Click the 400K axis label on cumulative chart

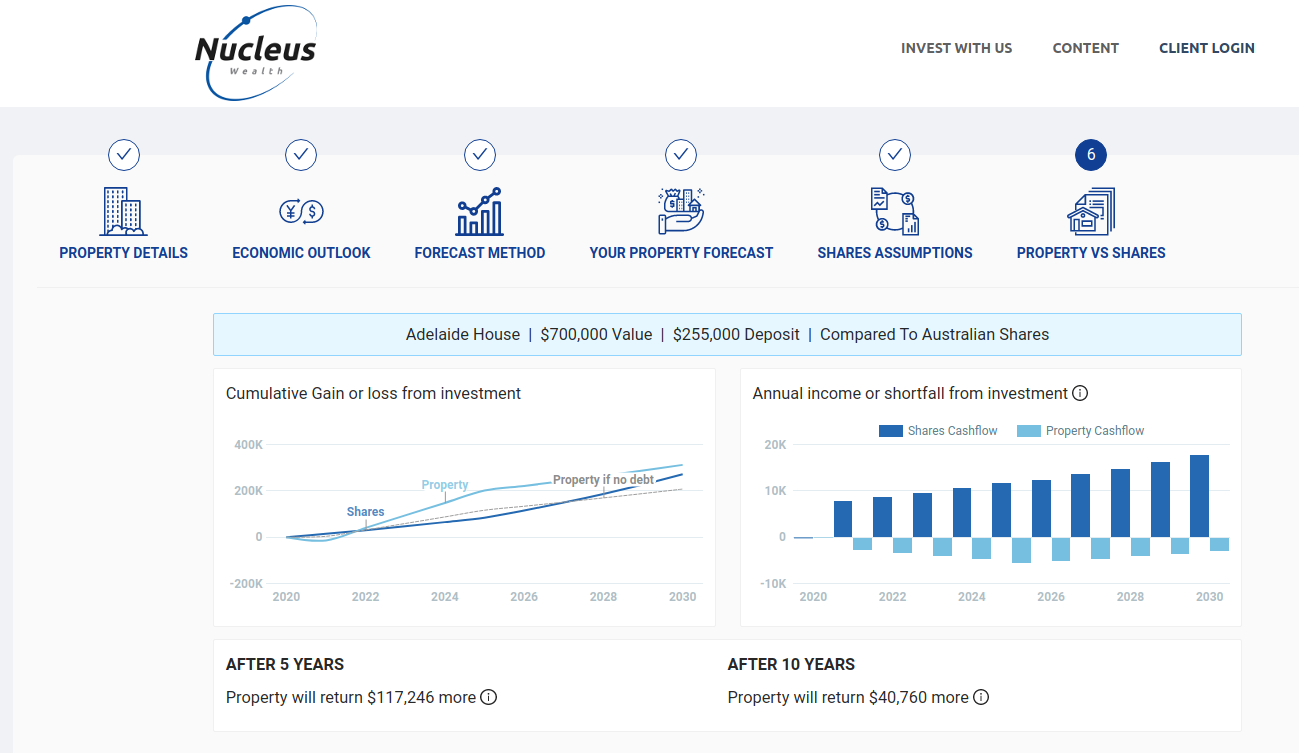pos(246,444)
